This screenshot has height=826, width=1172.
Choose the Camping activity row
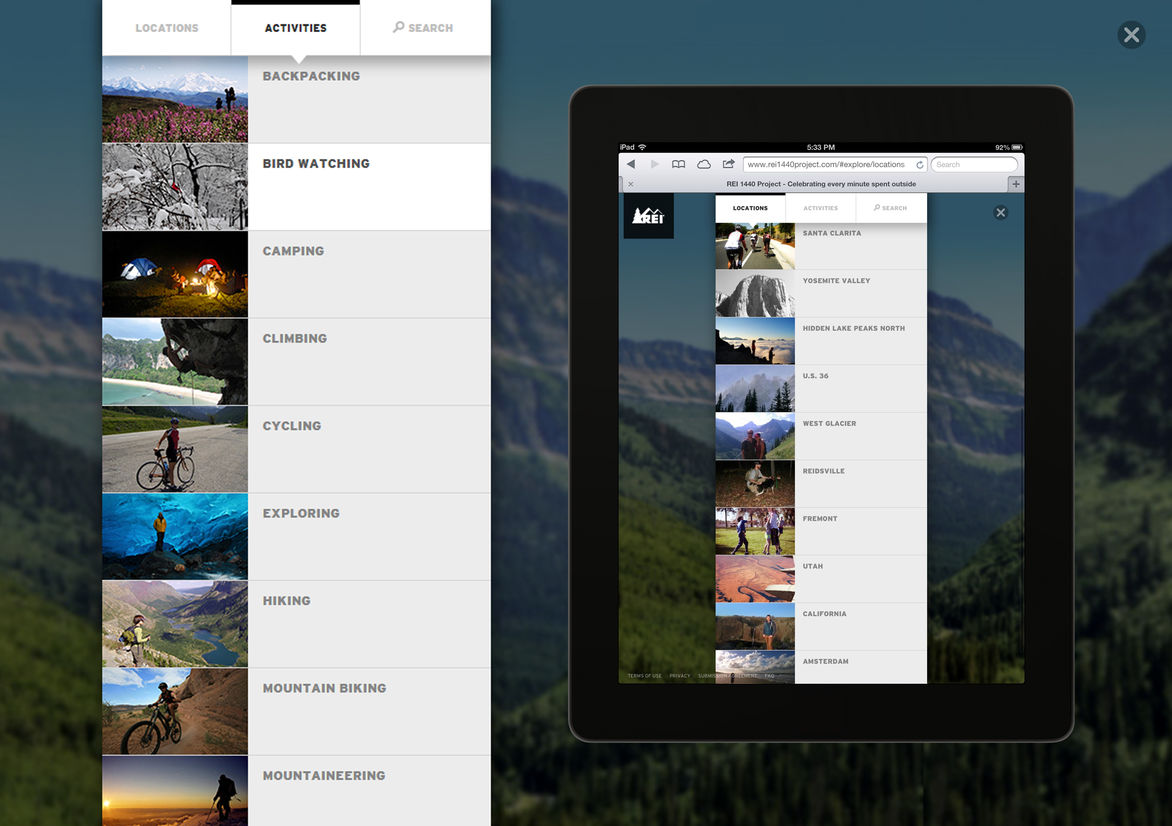click(x=293, y=251)
